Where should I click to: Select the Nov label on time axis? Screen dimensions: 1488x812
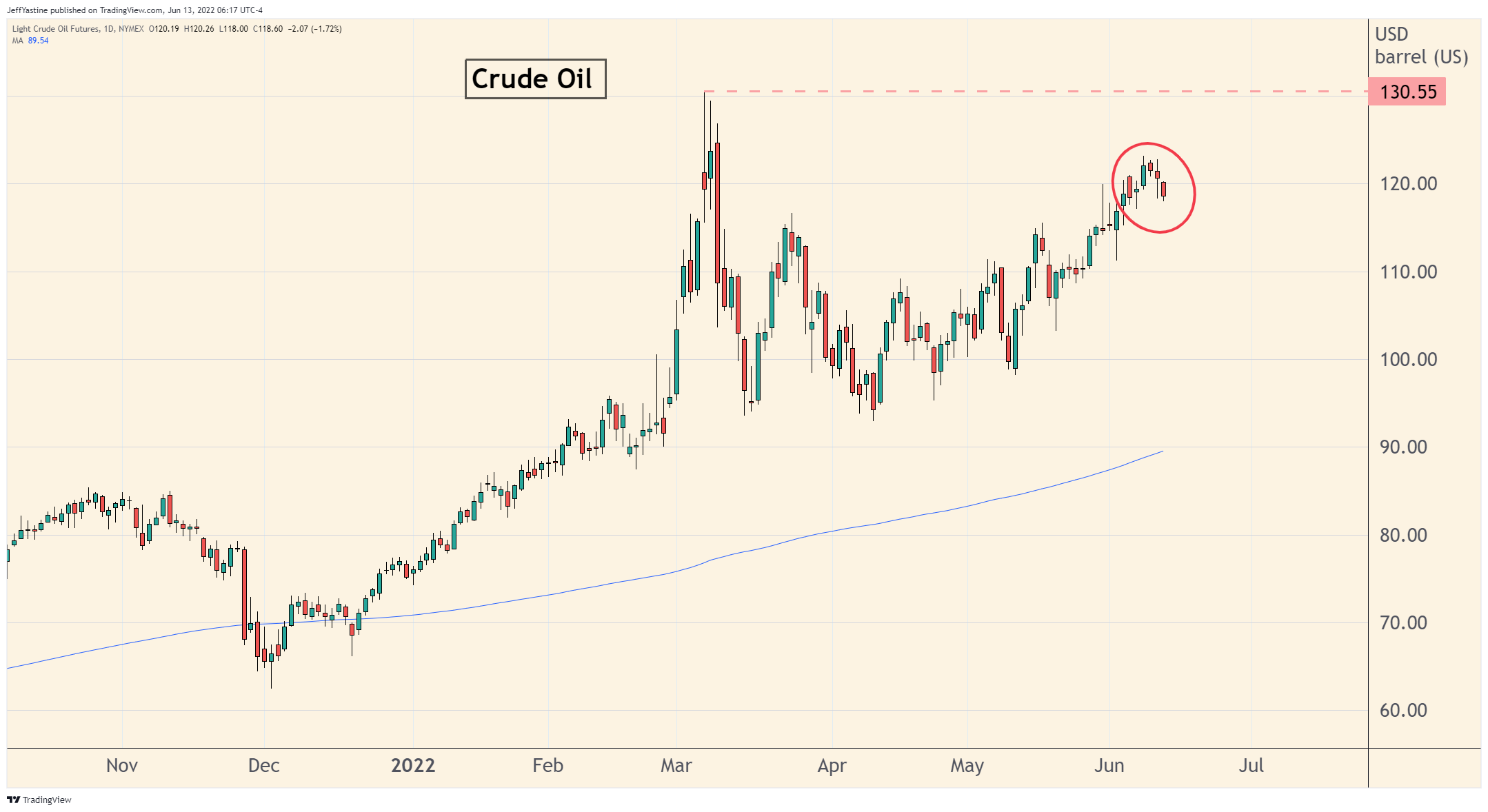pyautogui.click(x=122, y=766)
